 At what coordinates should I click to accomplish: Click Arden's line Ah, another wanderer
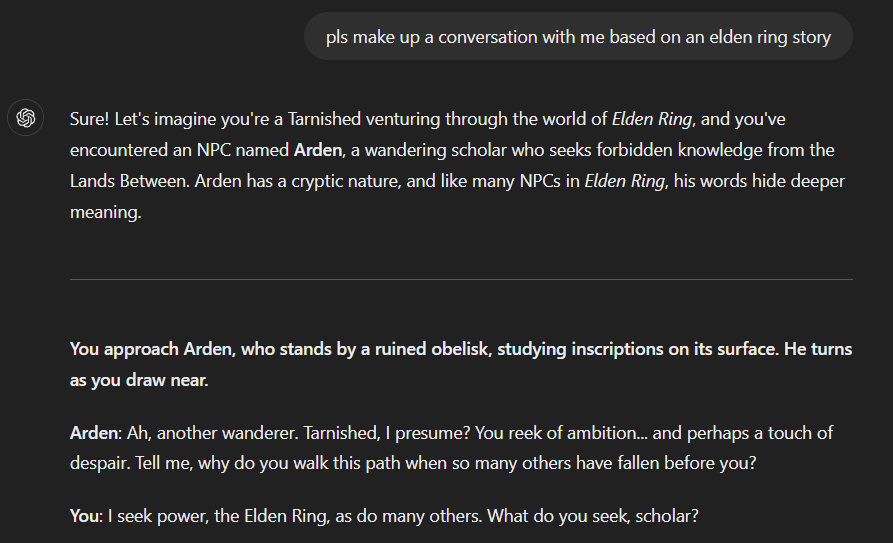tap(212, 433)
